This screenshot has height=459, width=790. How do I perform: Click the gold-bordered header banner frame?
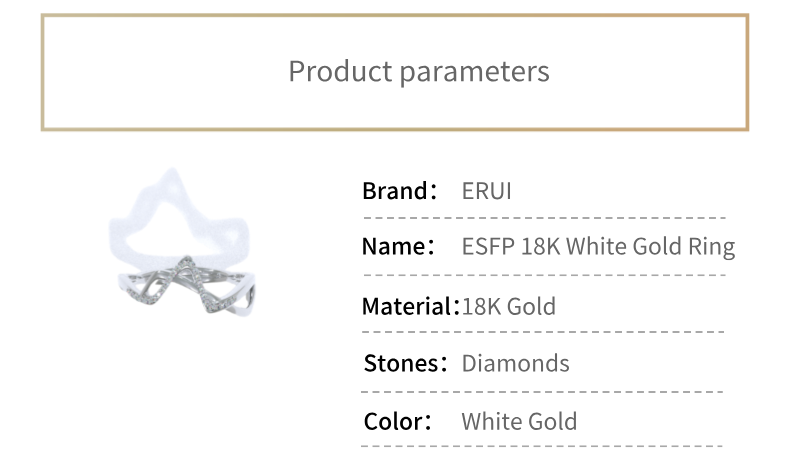[395, 73]
